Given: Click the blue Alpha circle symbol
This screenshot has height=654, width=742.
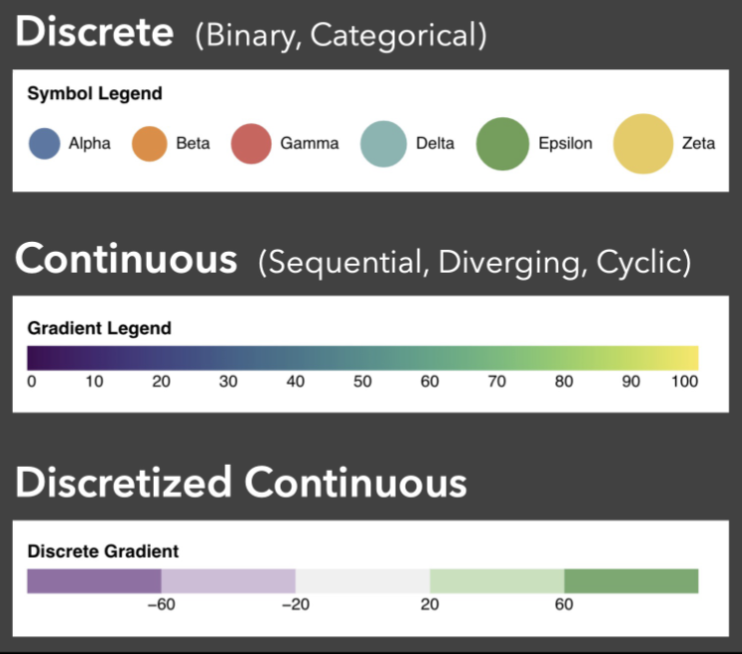Looking at the screenshot, I should pos(44,143).
